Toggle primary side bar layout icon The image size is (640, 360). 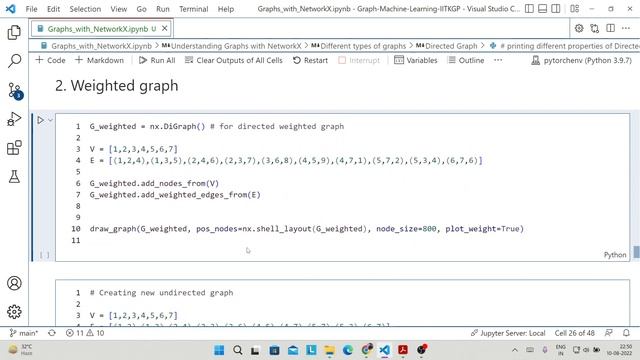click(529, 9)
